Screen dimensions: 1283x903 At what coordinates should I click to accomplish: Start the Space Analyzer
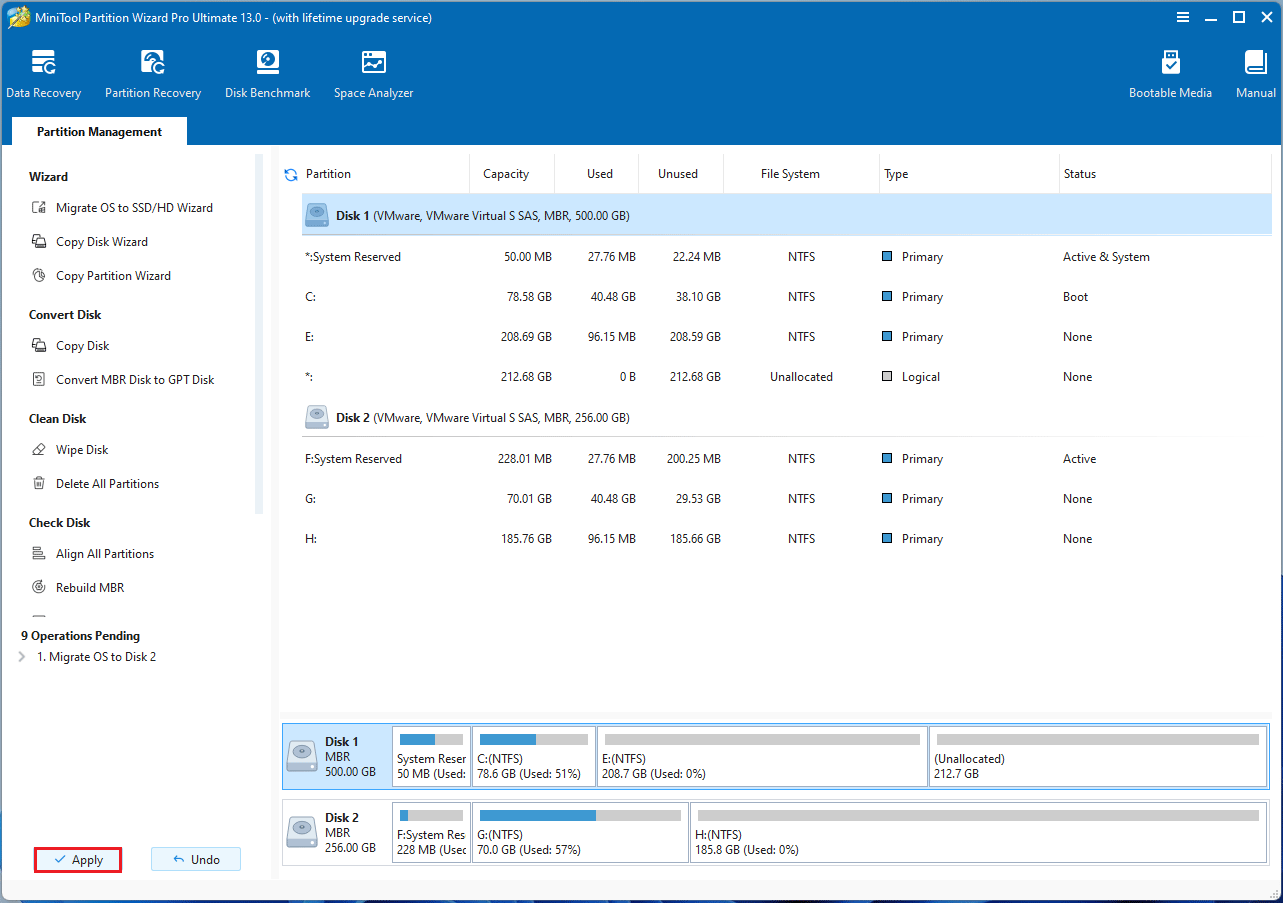coord(373,72)
